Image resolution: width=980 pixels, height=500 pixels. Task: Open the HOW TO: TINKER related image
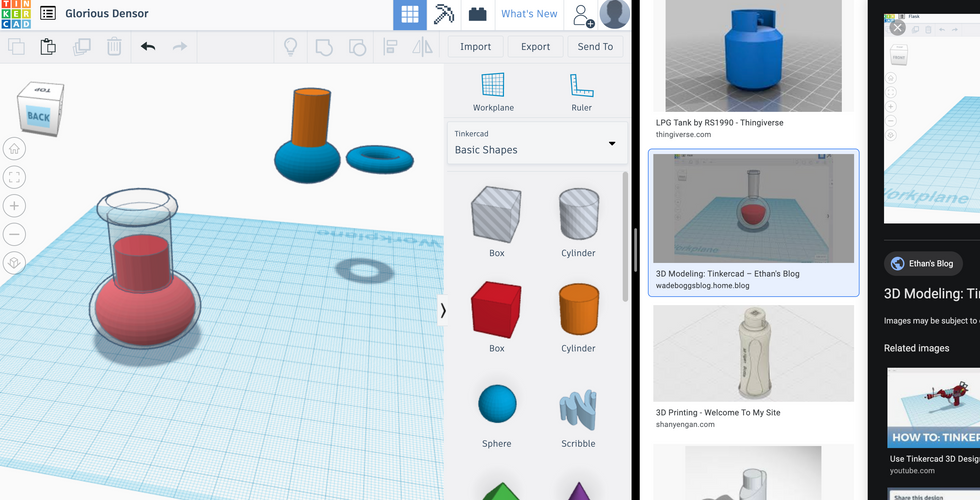pyautogui.click(x=934, y=408)
